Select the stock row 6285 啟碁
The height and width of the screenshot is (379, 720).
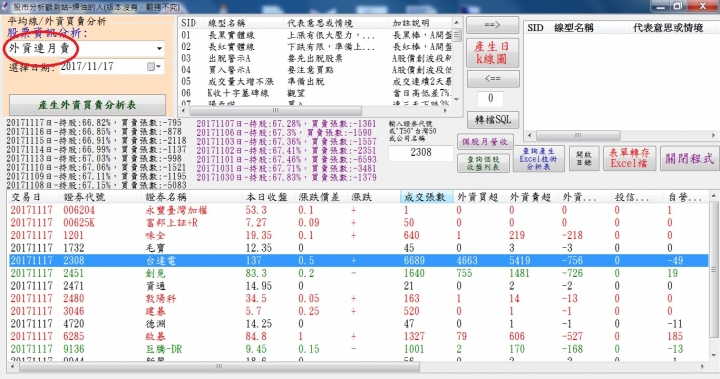(x=358, y=336)
